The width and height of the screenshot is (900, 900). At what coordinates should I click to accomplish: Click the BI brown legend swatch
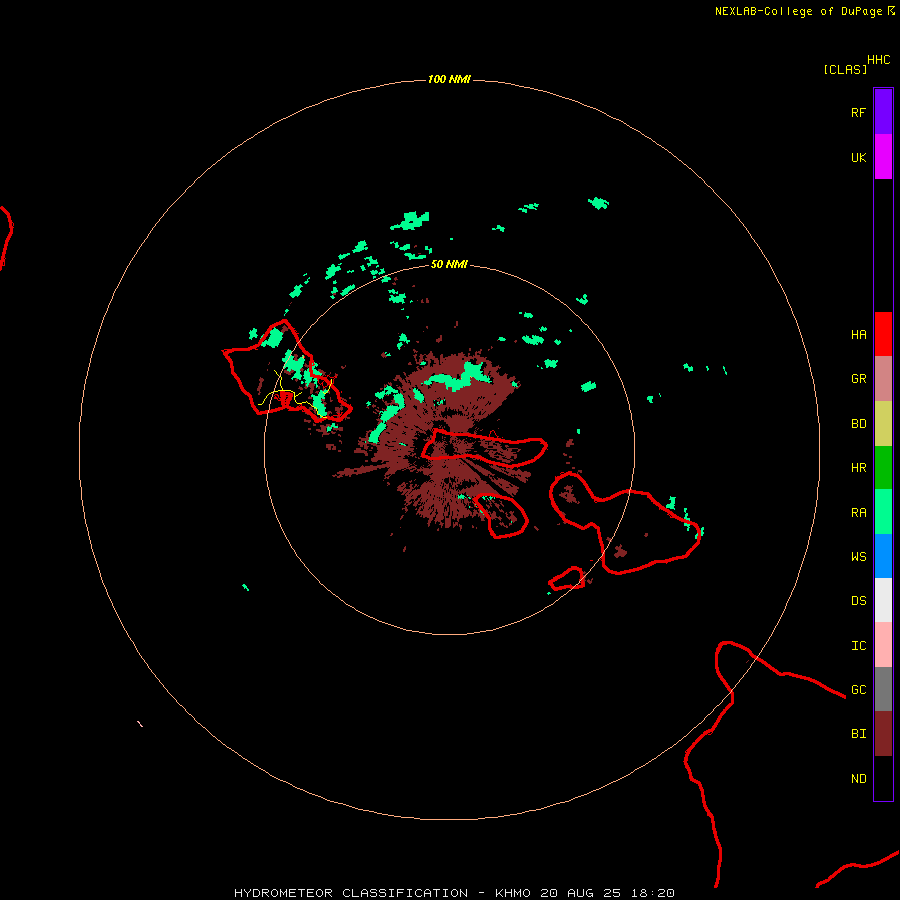pos(883,734)
